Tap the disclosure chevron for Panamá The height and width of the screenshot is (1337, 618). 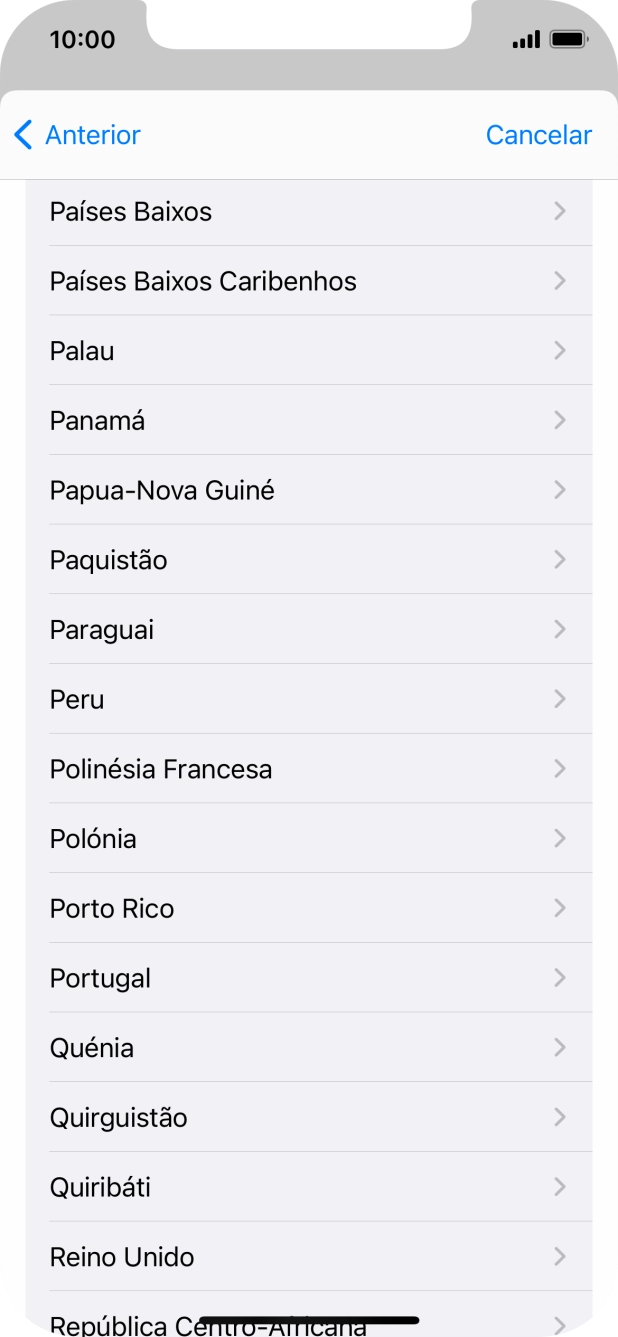559,420
